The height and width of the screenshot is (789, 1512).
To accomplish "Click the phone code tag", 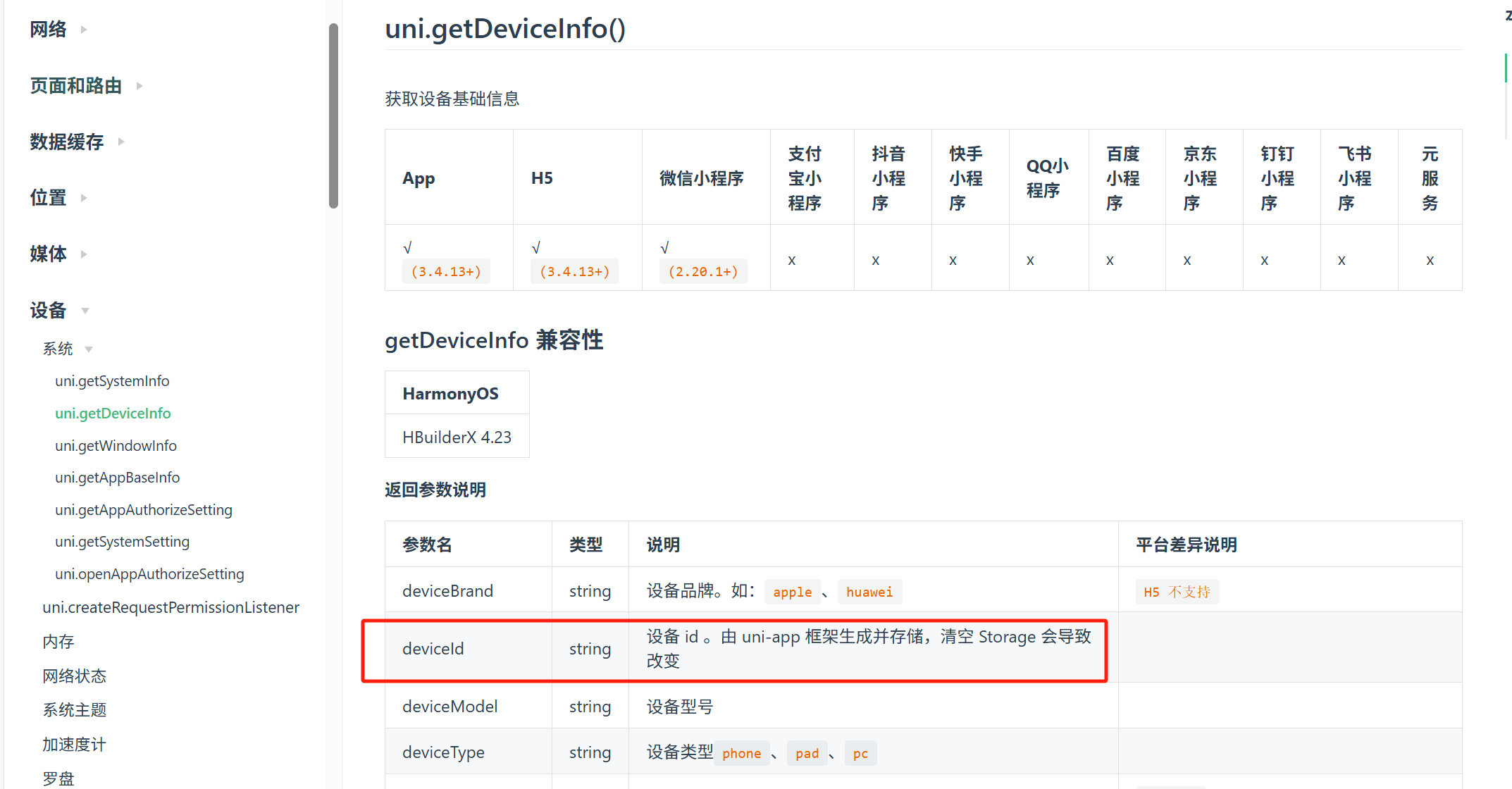I will pos(742,753).
